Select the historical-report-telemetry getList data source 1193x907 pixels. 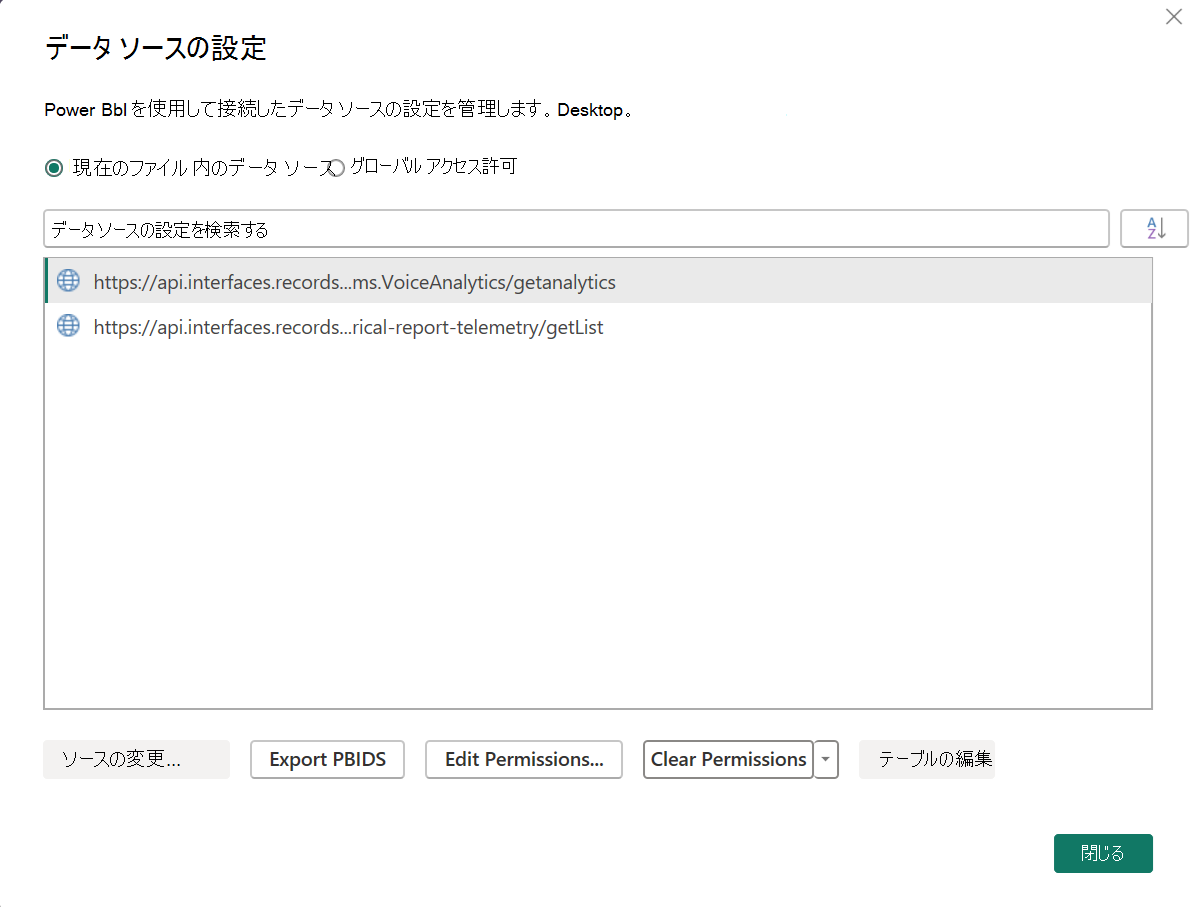click(348, 326)
